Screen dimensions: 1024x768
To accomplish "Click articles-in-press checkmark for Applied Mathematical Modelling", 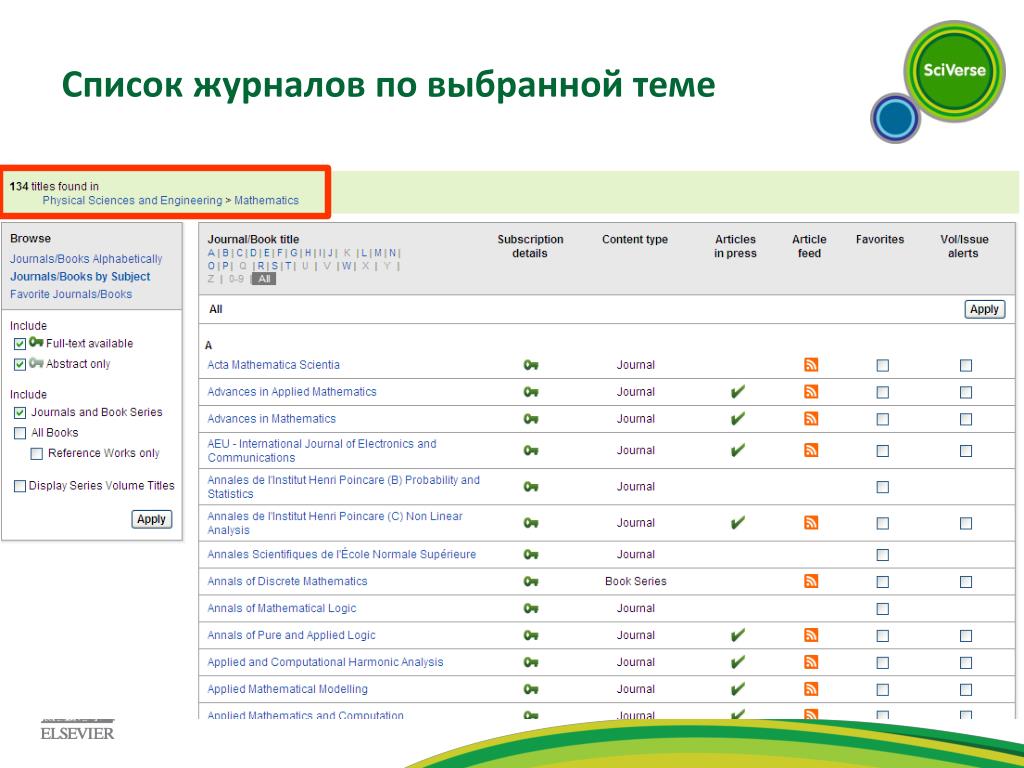I will tap(737, 689).
